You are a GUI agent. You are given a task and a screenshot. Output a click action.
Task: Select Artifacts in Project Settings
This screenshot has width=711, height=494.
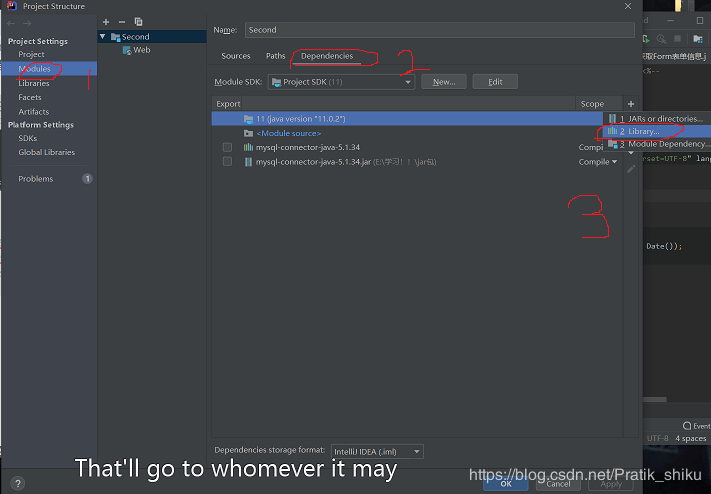click(34, 112)
